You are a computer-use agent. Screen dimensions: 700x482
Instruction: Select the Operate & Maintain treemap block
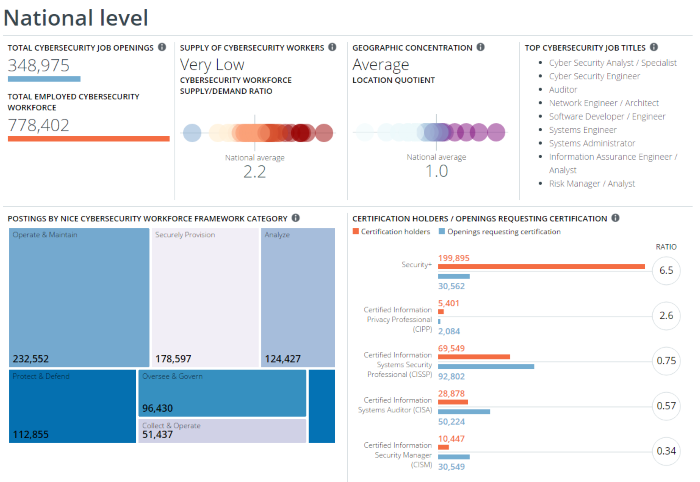click(x=79, y=297)
